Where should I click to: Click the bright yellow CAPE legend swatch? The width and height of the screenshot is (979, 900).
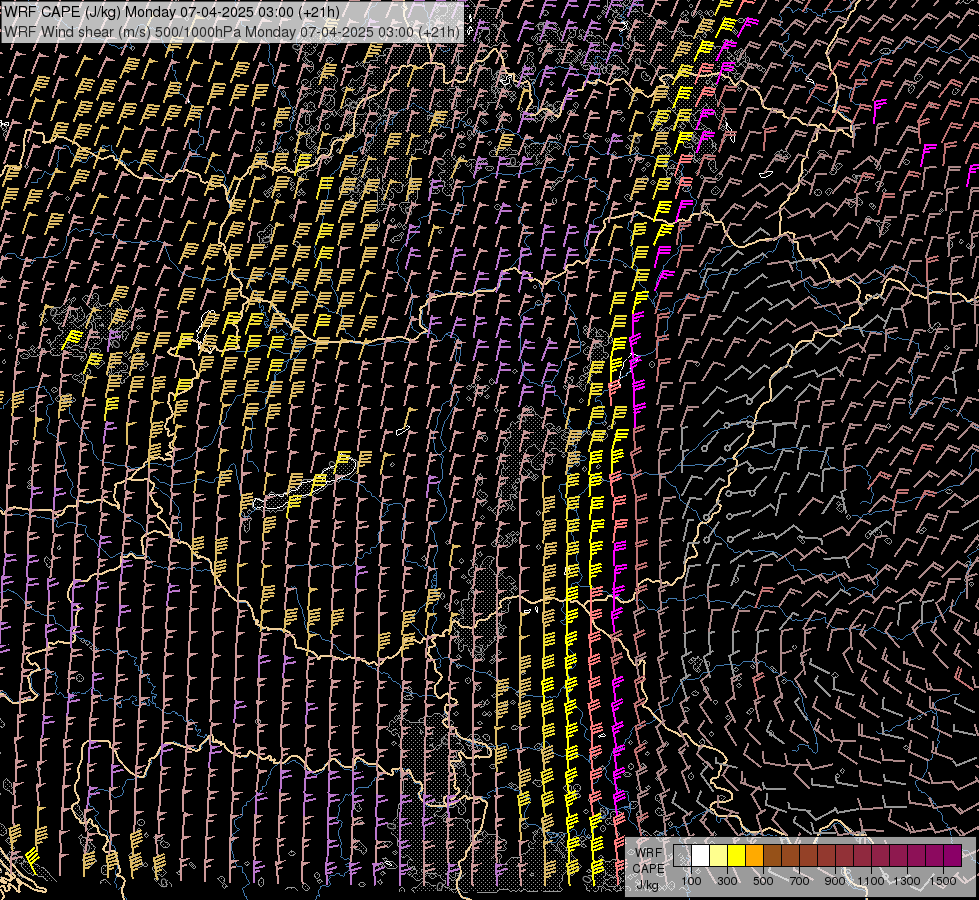tap(736, 856)
